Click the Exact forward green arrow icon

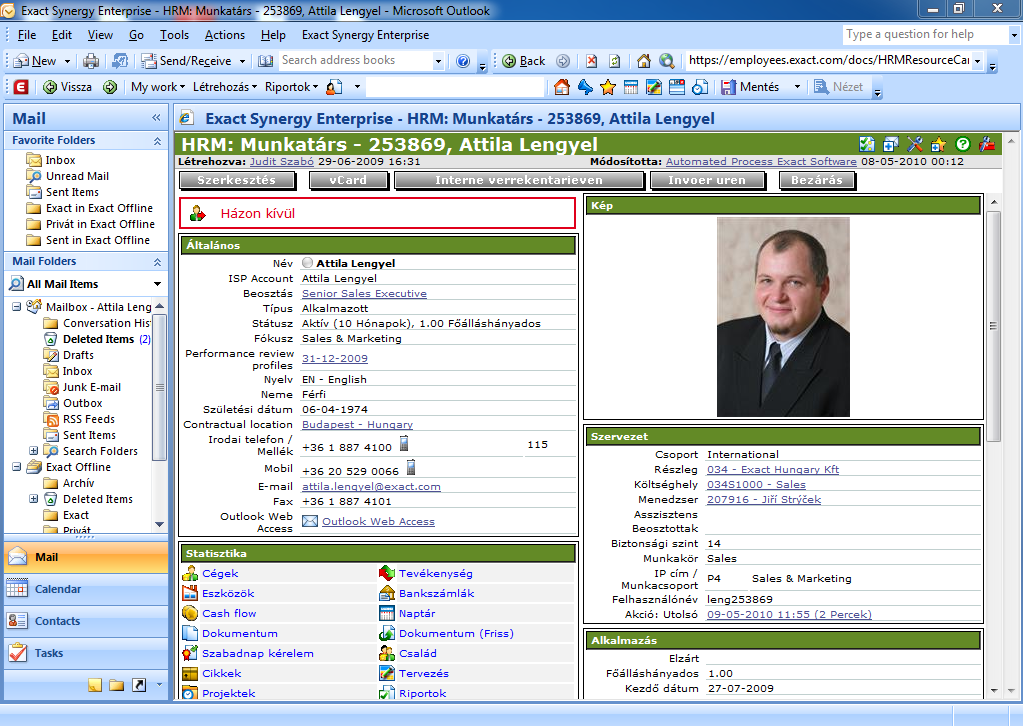point(110,87)
